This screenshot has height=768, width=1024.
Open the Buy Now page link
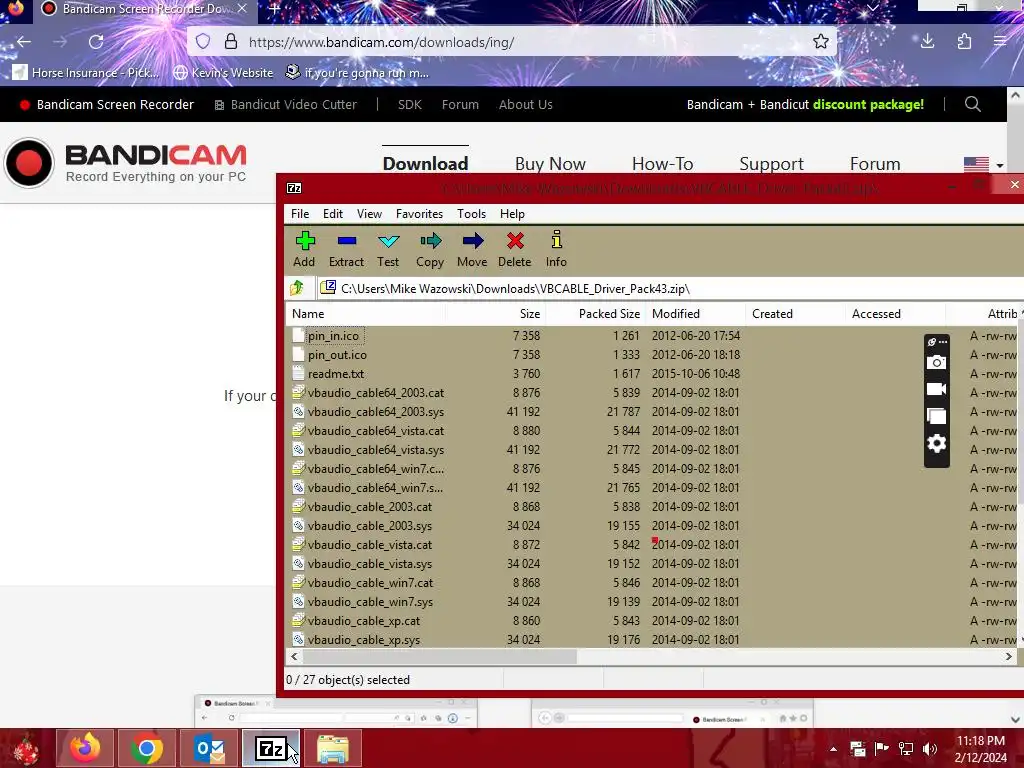point(550,163)
